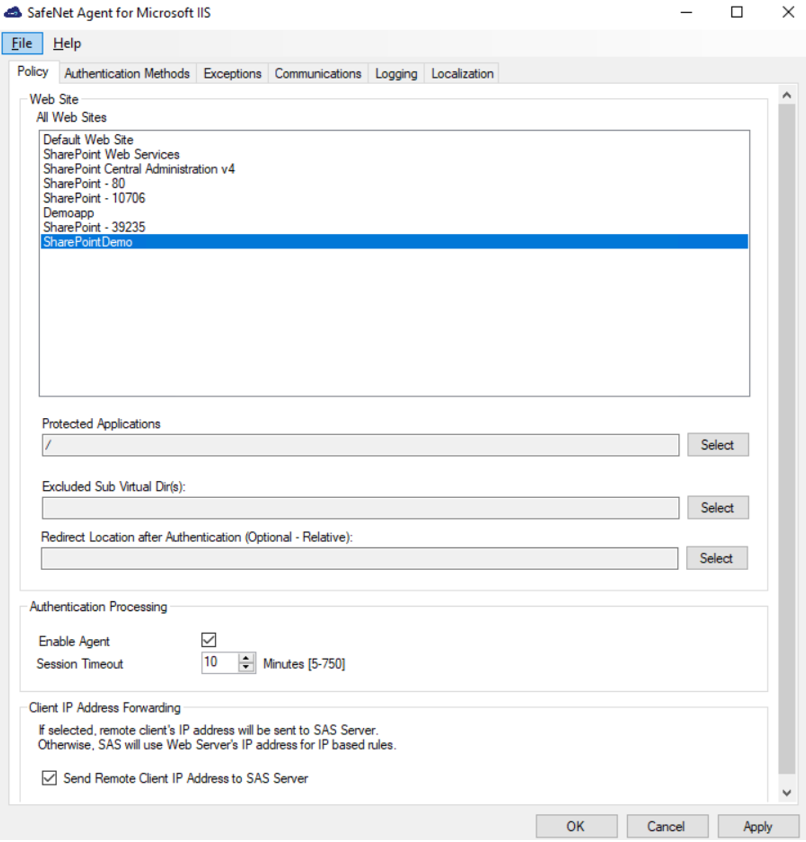Choose SharePoint Central Administration v4 site
806x842 pixels.
click(x=139, y=169)
